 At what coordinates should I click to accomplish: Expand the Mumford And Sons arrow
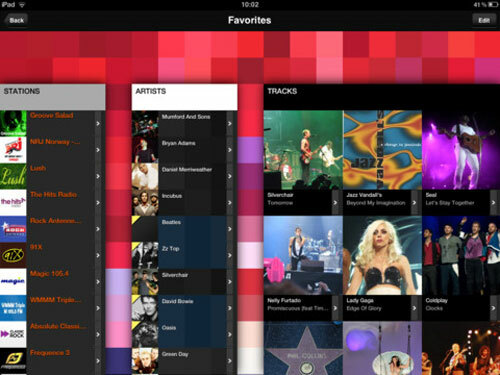tap(230, 123)
